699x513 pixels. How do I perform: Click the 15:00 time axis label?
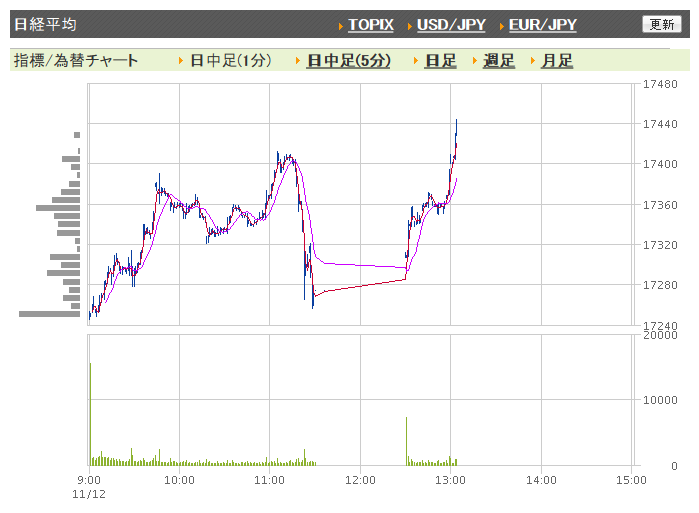tap(631, 480)
